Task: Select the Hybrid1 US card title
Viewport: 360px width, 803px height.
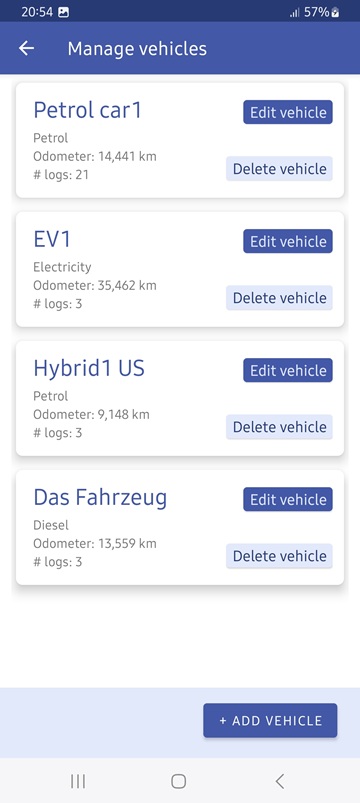Action: pos(89,369)
